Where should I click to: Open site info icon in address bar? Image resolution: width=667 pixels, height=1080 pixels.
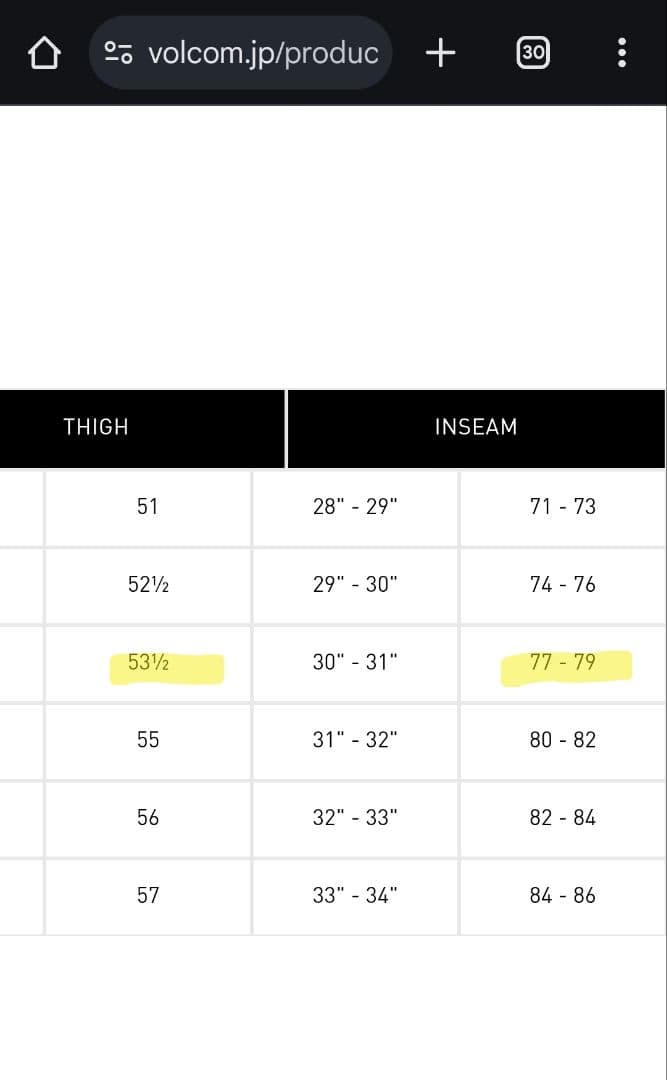tap(119, 53)
